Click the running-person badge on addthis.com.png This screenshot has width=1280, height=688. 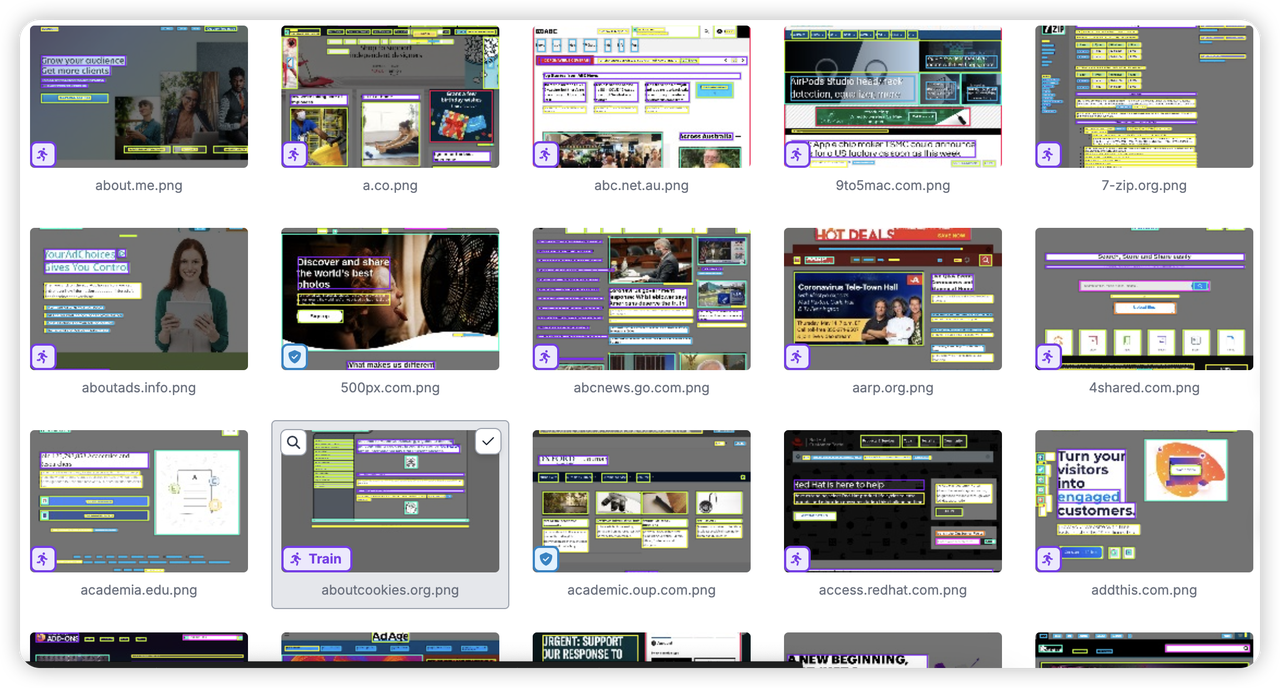(x=1047, y=559)
